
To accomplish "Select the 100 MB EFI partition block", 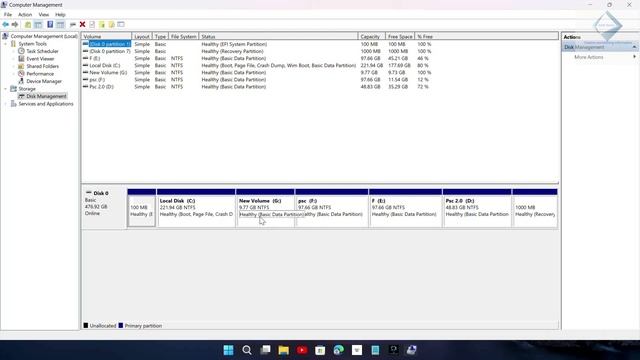I will pyautogui.click(x=142, y=209).
